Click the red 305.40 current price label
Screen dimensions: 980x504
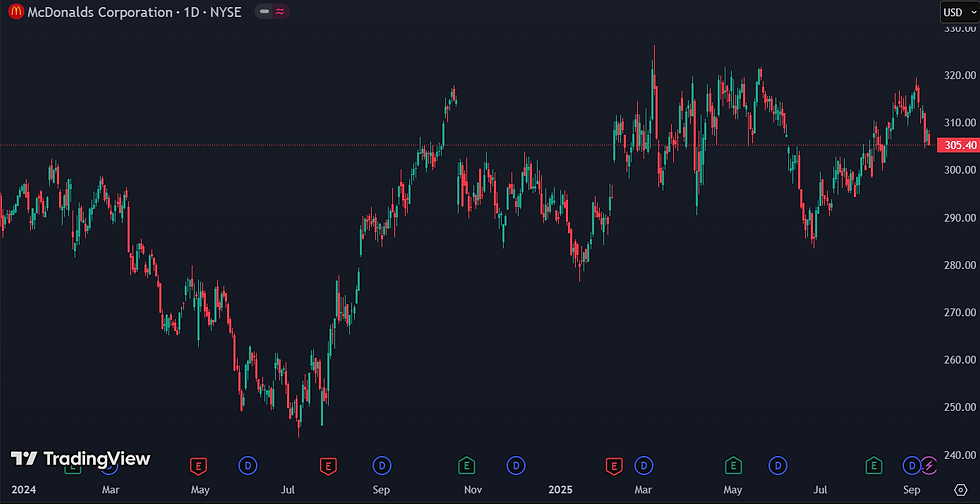[960, 145]
